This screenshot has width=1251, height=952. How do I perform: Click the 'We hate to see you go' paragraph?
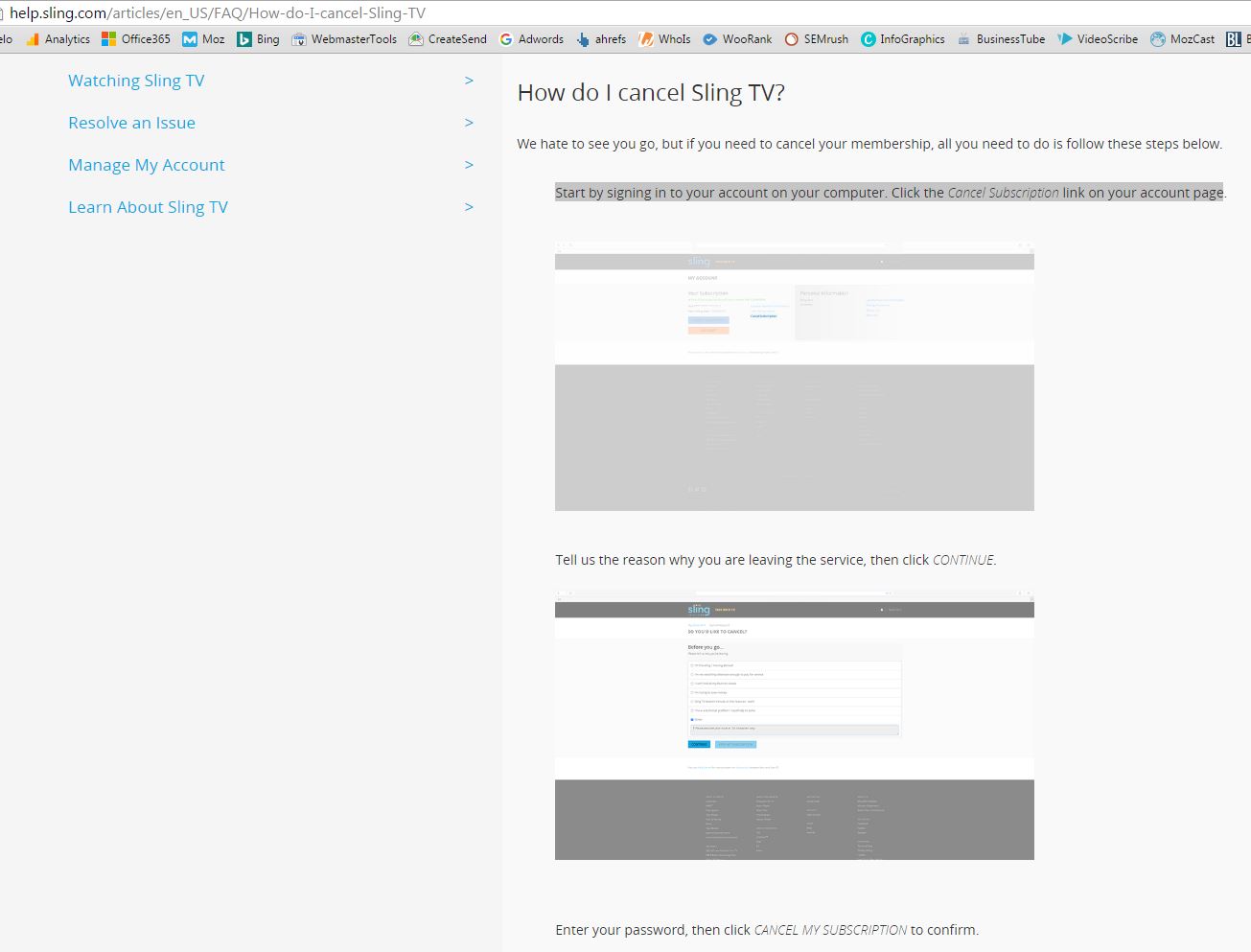(869, 144)
